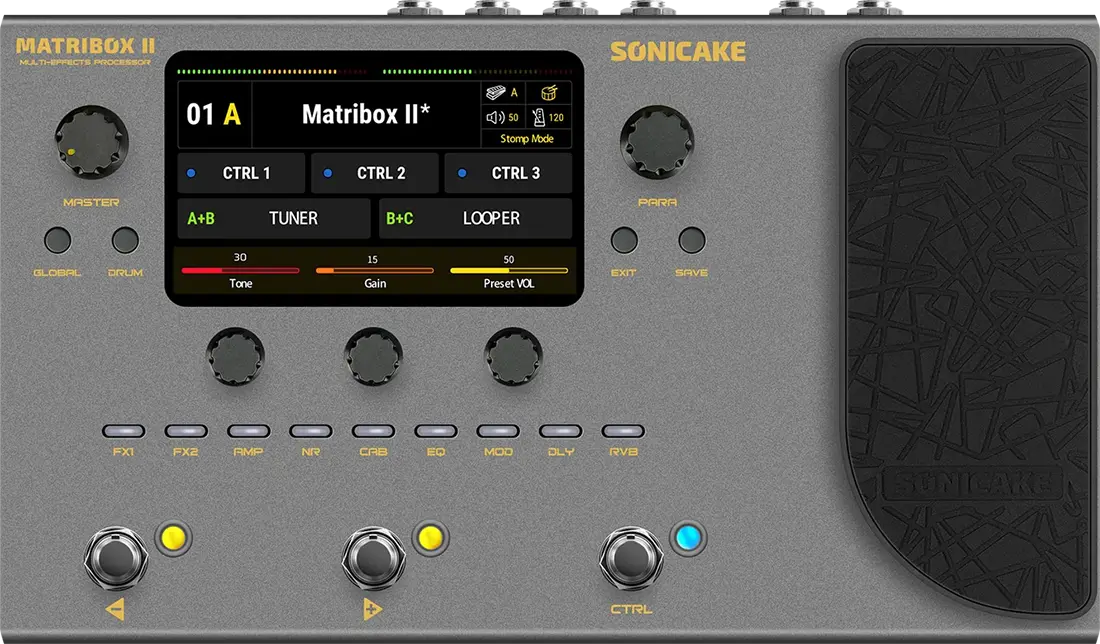Open the A+B TUNER tile

(x=274, y=218)
